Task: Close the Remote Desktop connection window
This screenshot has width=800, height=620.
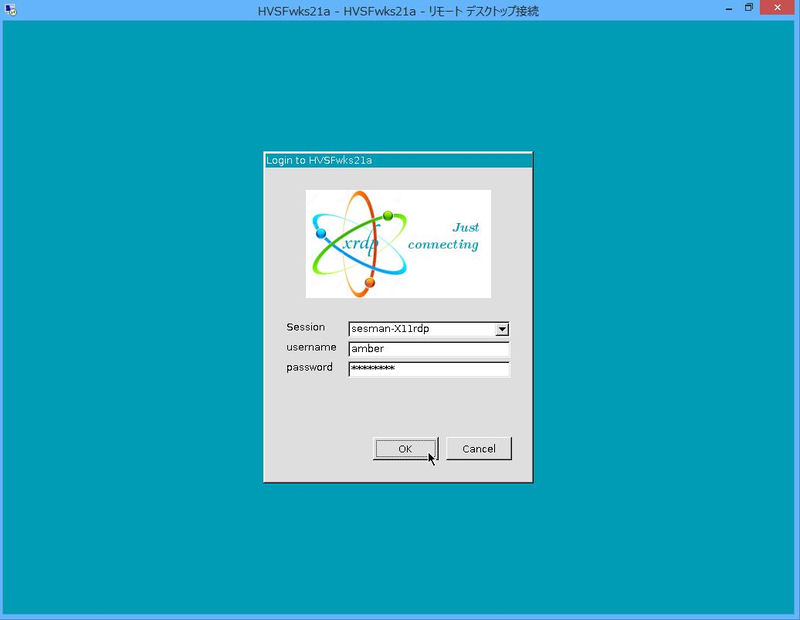Action: [780, 8]
